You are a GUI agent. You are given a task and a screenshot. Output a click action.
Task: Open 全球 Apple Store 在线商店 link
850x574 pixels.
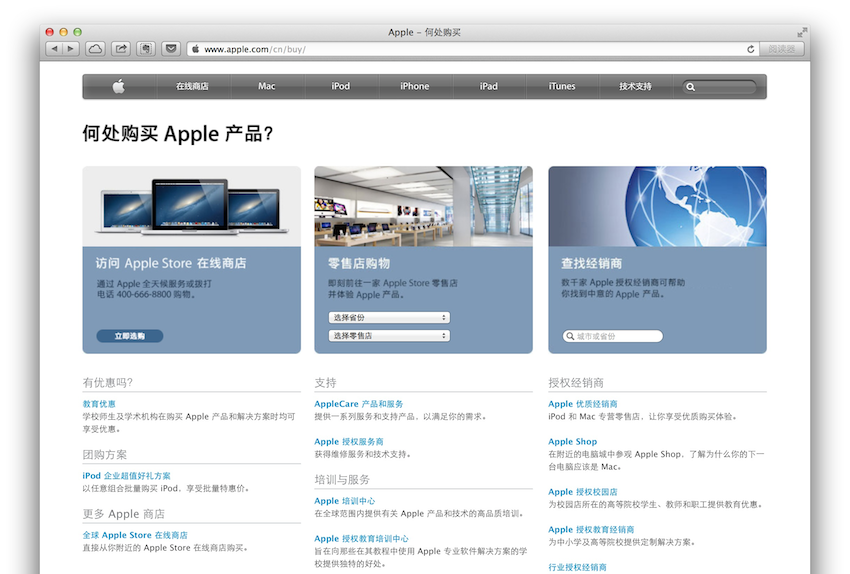tap(135, 535)
